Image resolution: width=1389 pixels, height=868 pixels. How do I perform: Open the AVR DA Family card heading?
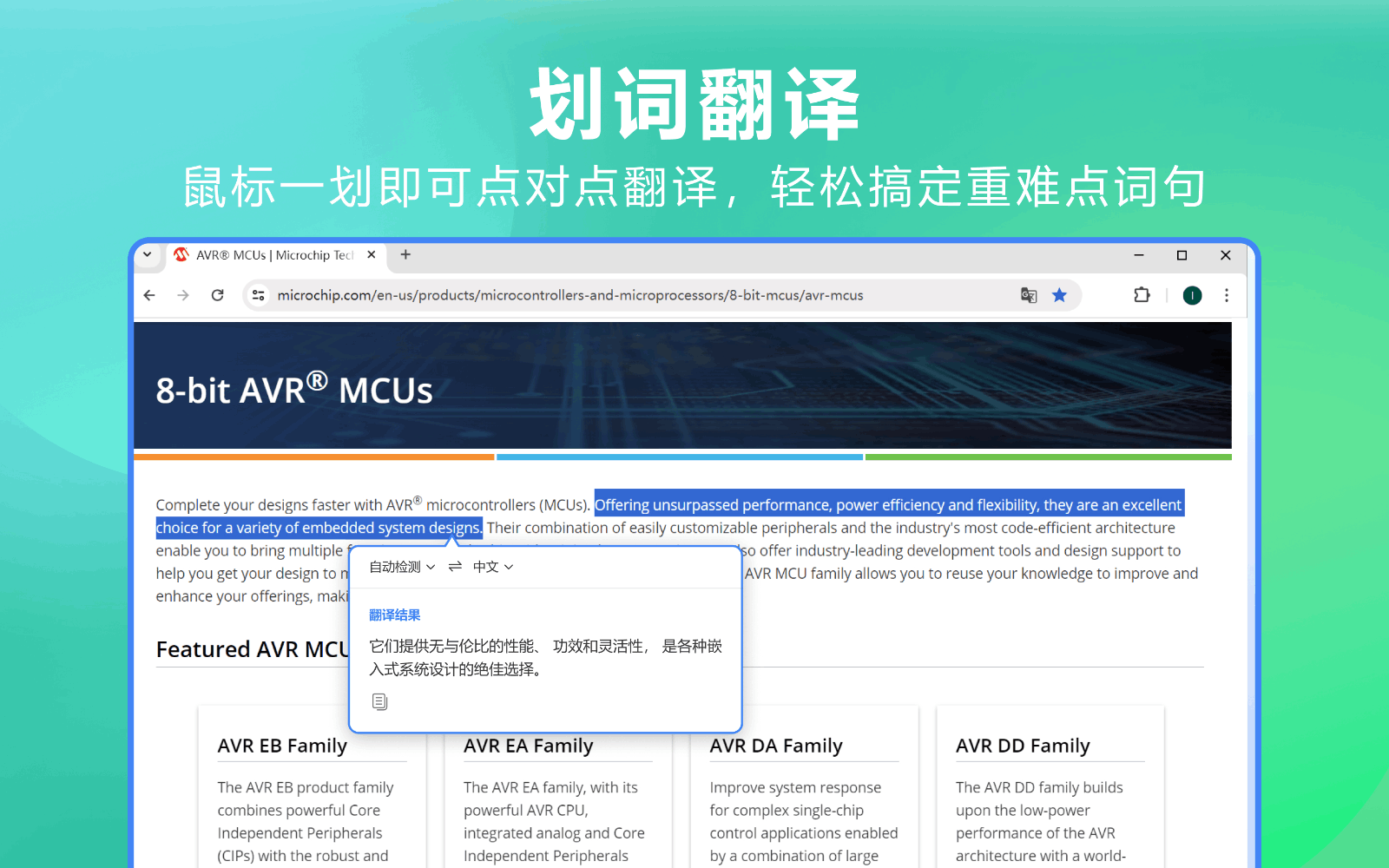point(776,746)
